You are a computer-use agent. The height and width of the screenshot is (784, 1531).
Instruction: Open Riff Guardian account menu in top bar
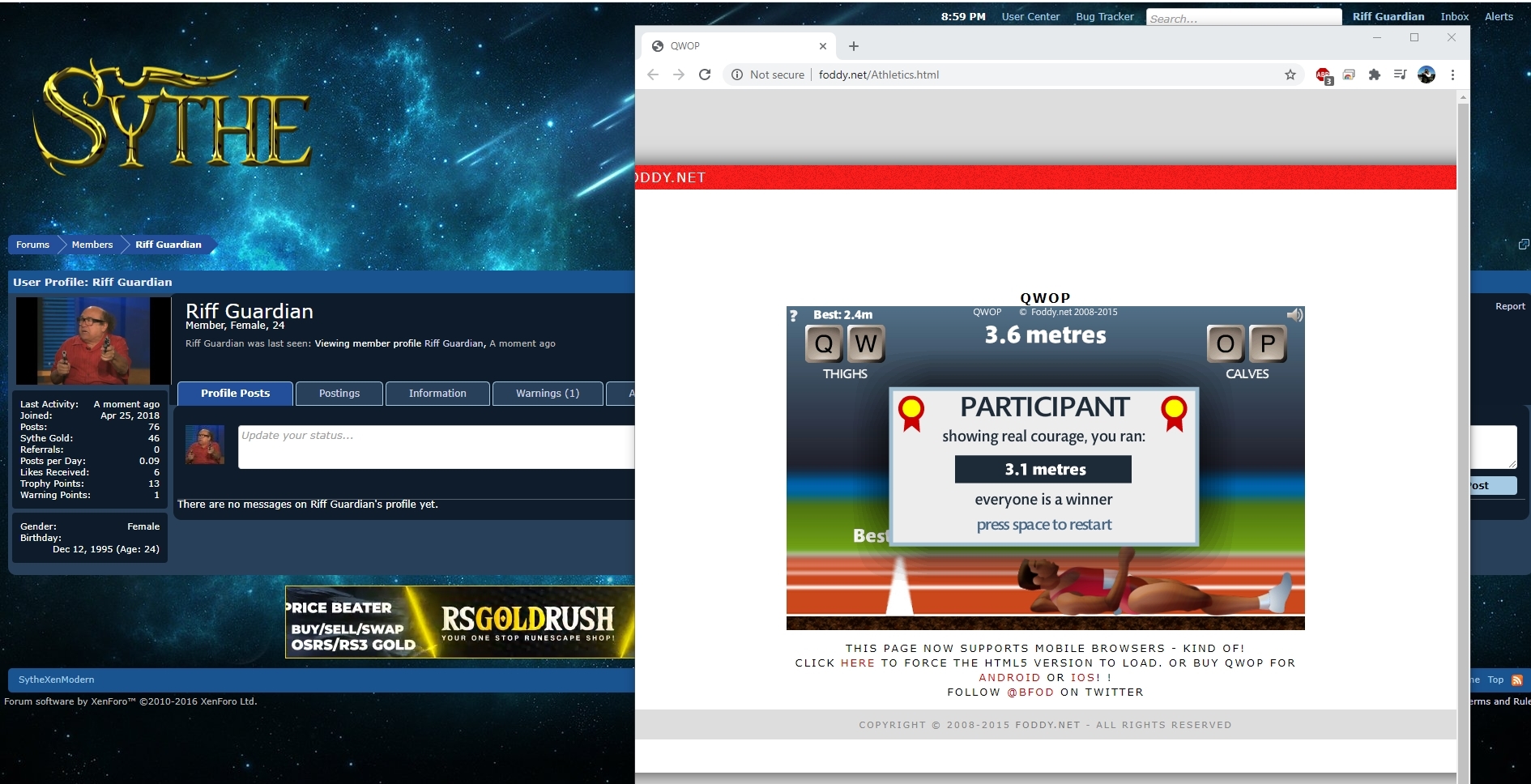coord(1388,16)
